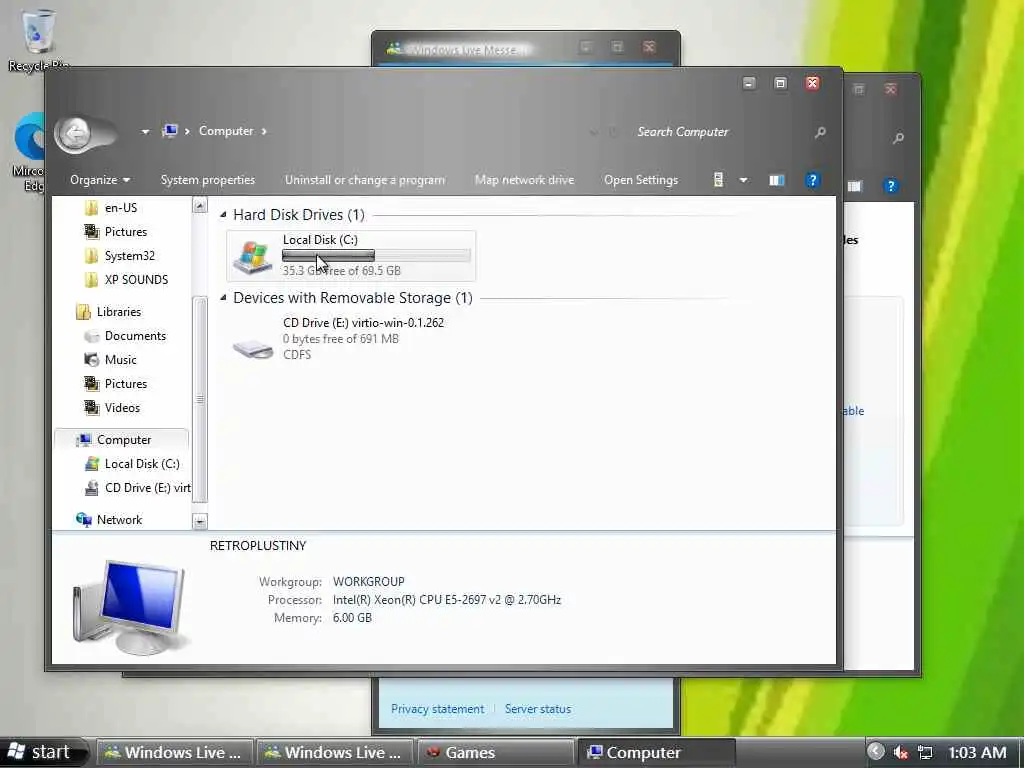Click the WORKGROUP value
Image resolution: width=1024 pixels, height=768 pixels.
(x=368, y=582)
